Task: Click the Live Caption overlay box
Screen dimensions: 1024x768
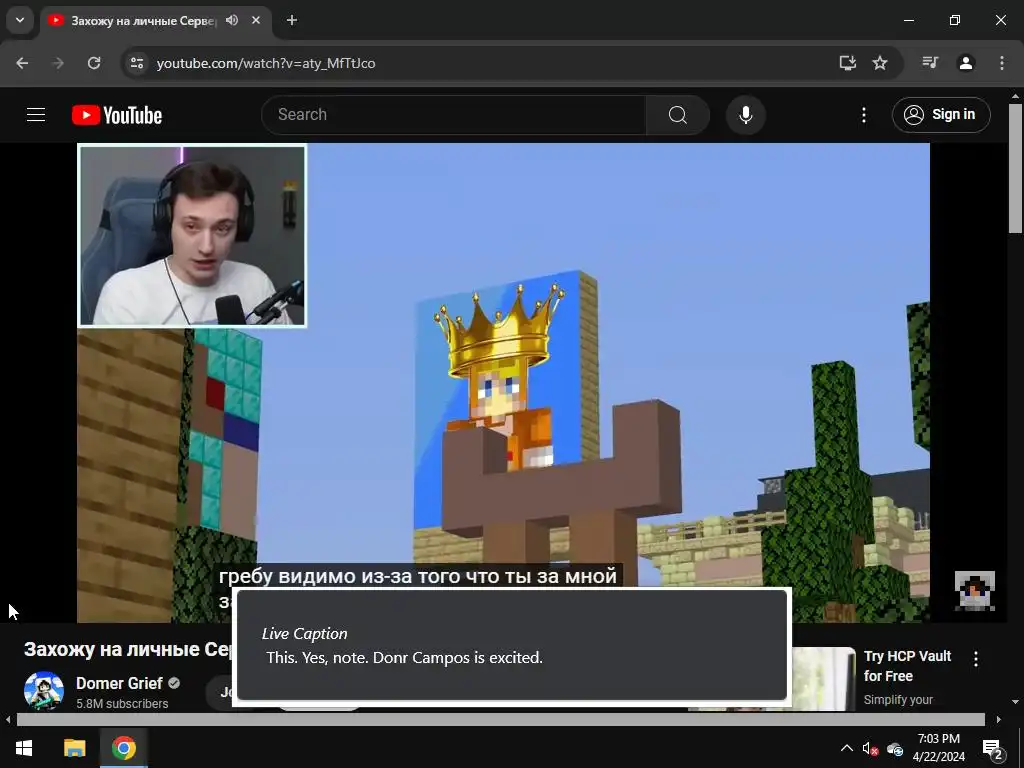Action: tap(511, 645)
